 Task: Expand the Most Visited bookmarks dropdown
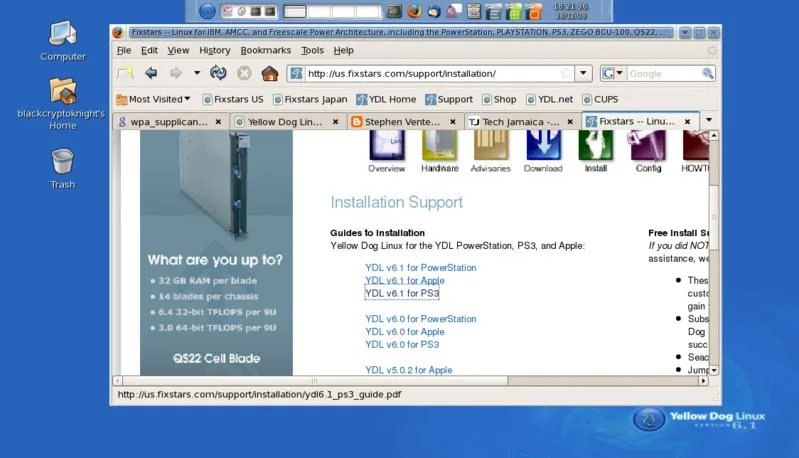point(153,99)
